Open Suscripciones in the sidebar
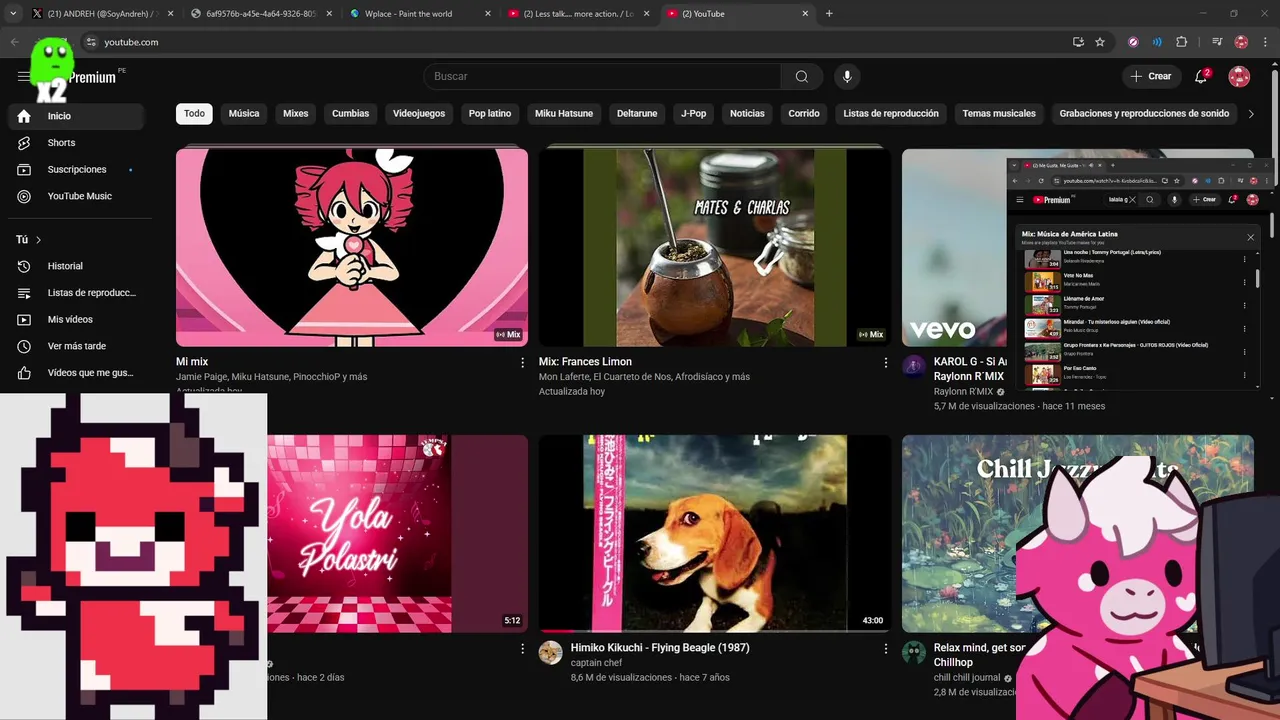Image resolution: width=1280 pixels, height=720 pixels. (x=76, y=170)
